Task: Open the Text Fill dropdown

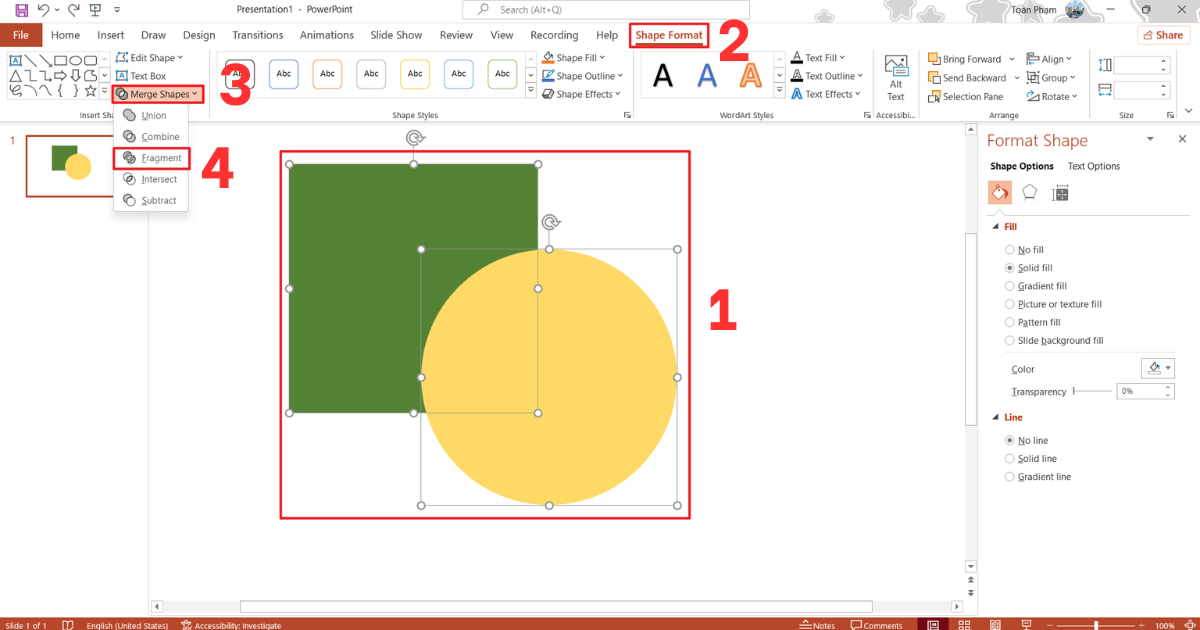Action: 818,58
